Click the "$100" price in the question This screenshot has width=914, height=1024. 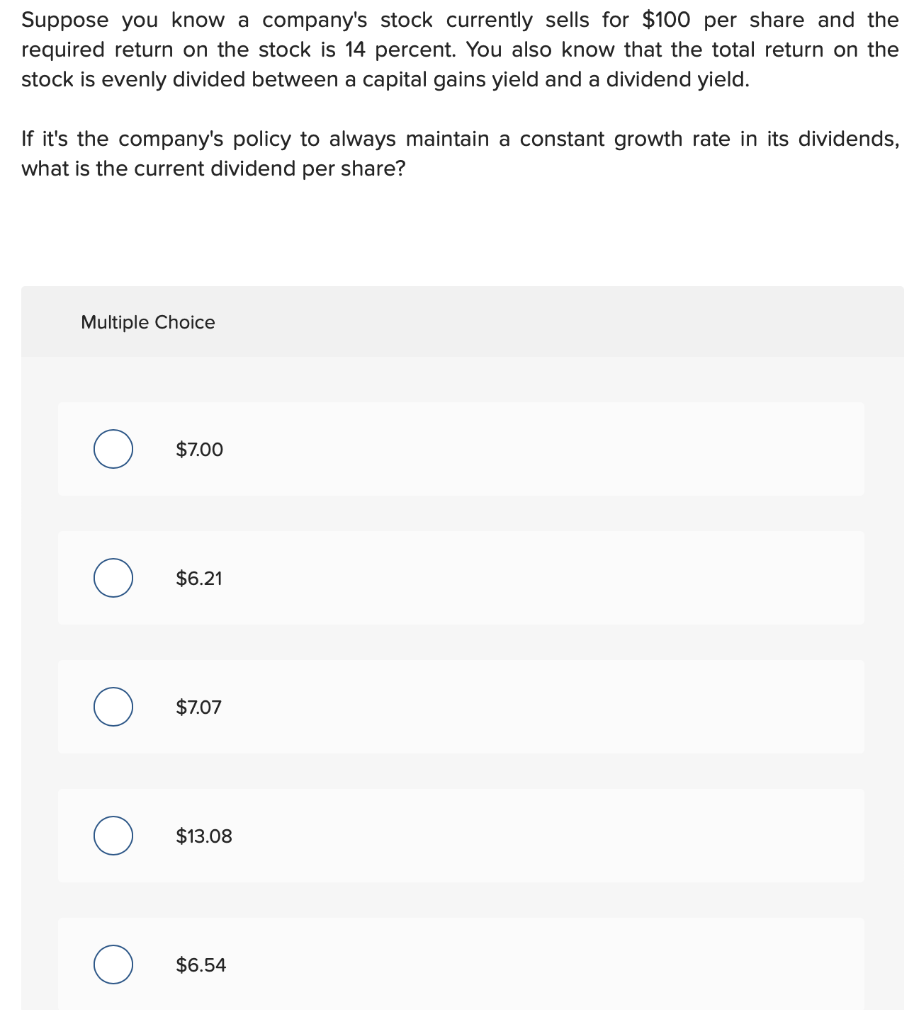667,20
